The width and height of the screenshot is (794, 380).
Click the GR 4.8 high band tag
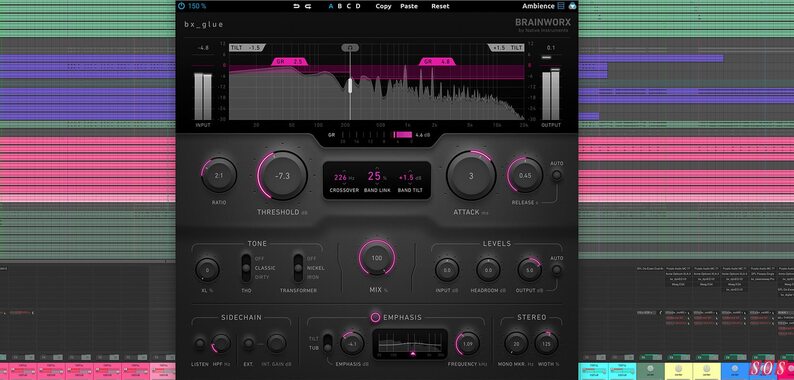[437, 61]
